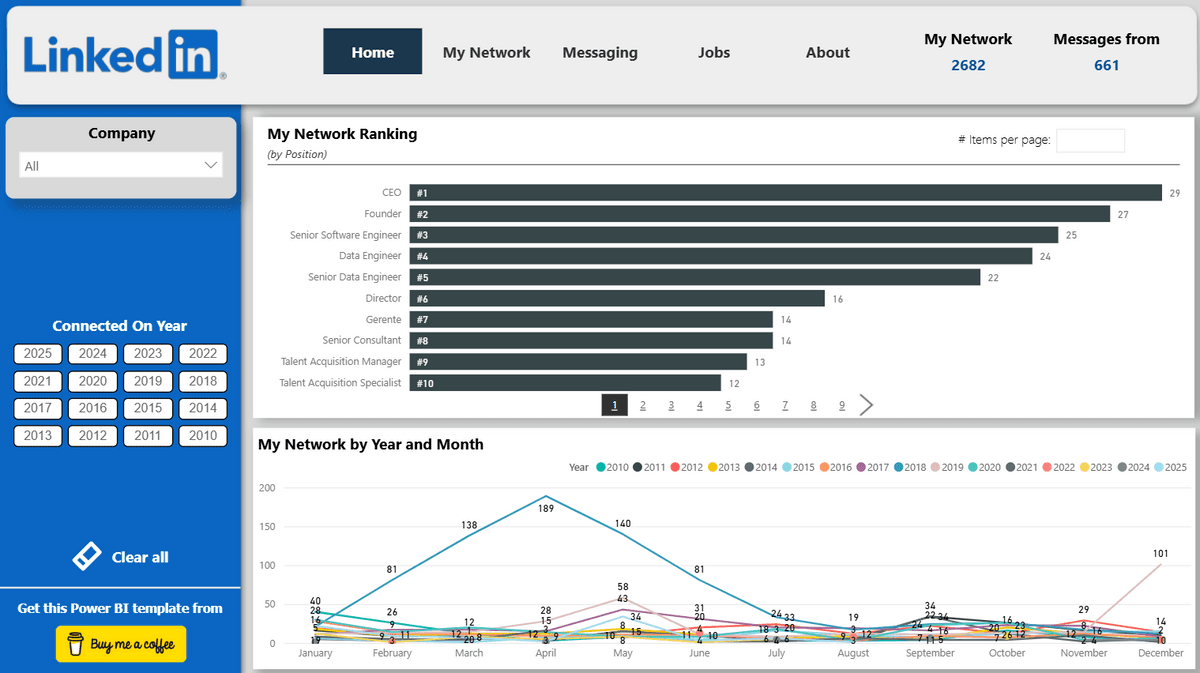
Task: Click the Gerente position label
Action: [x=384, y=319]
